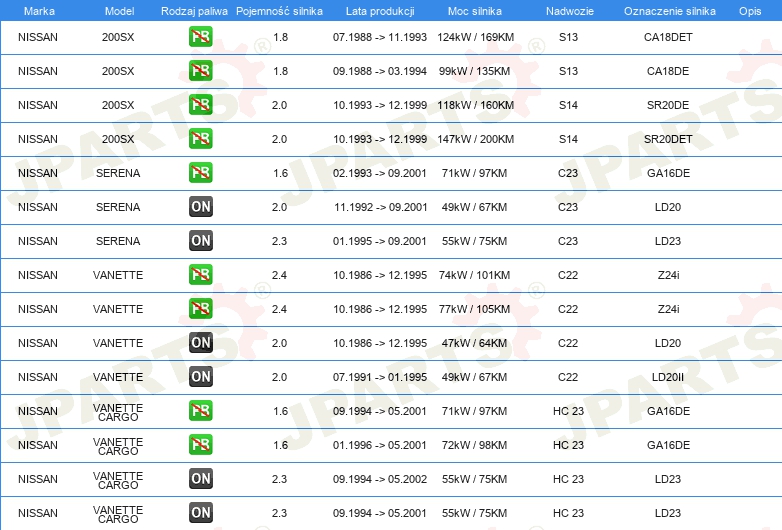Image resolution: width=782 pixels, height=530 pixels.
Task: Click the Opis column header
Action: 750,11
